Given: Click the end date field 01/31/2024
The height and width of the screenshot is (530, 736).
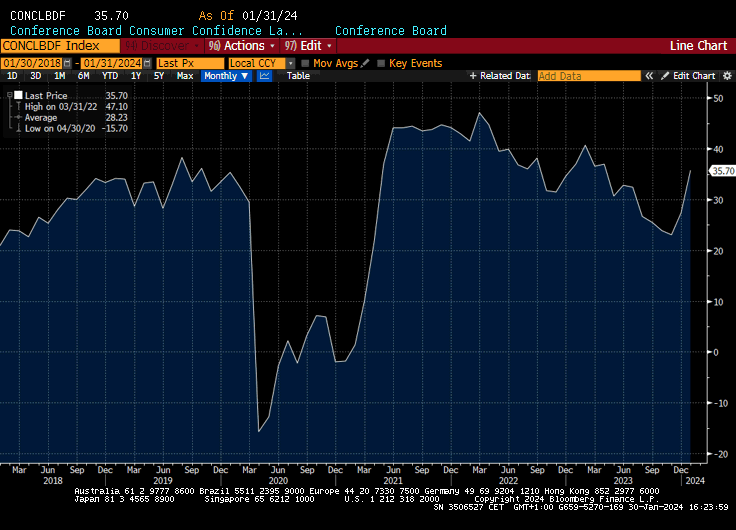Looking at the screenshot, I should pyautogui.click(x=112, y=63).
